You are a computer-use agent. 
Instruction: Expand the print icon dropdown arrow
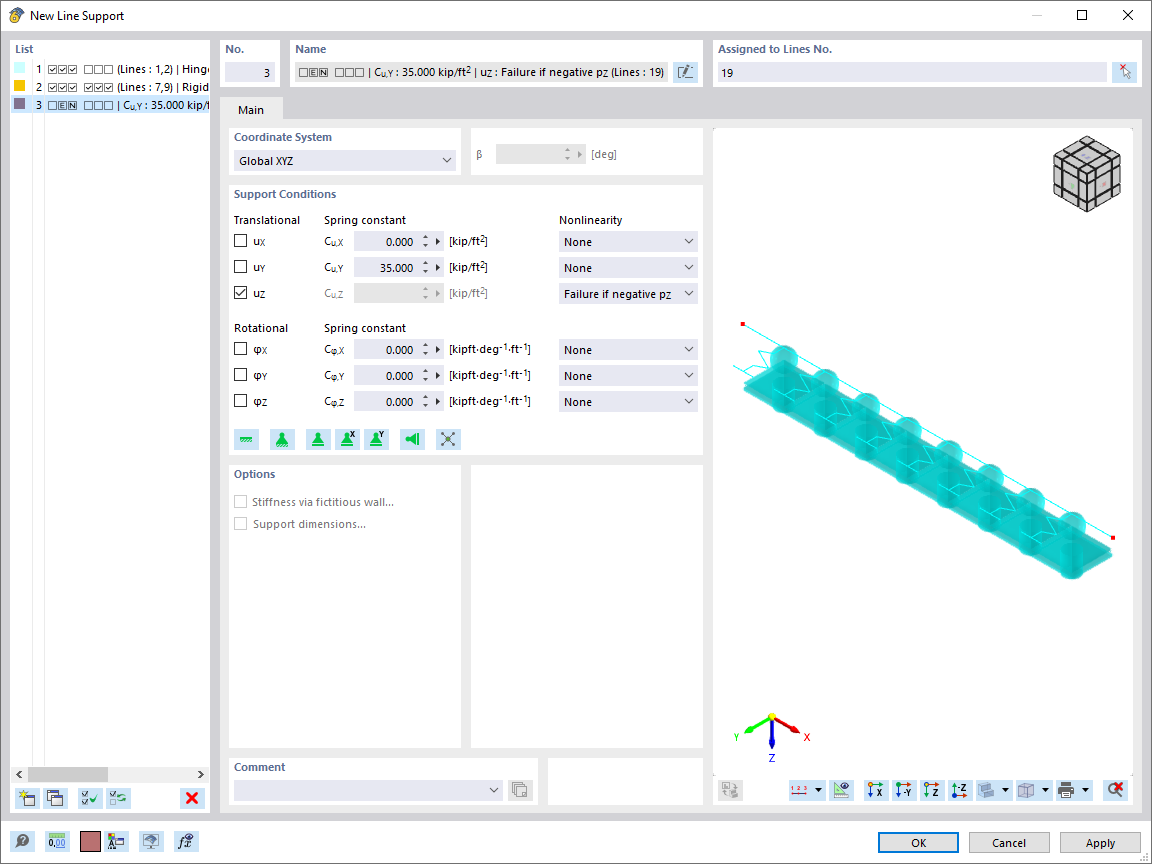pos(1085,791)
